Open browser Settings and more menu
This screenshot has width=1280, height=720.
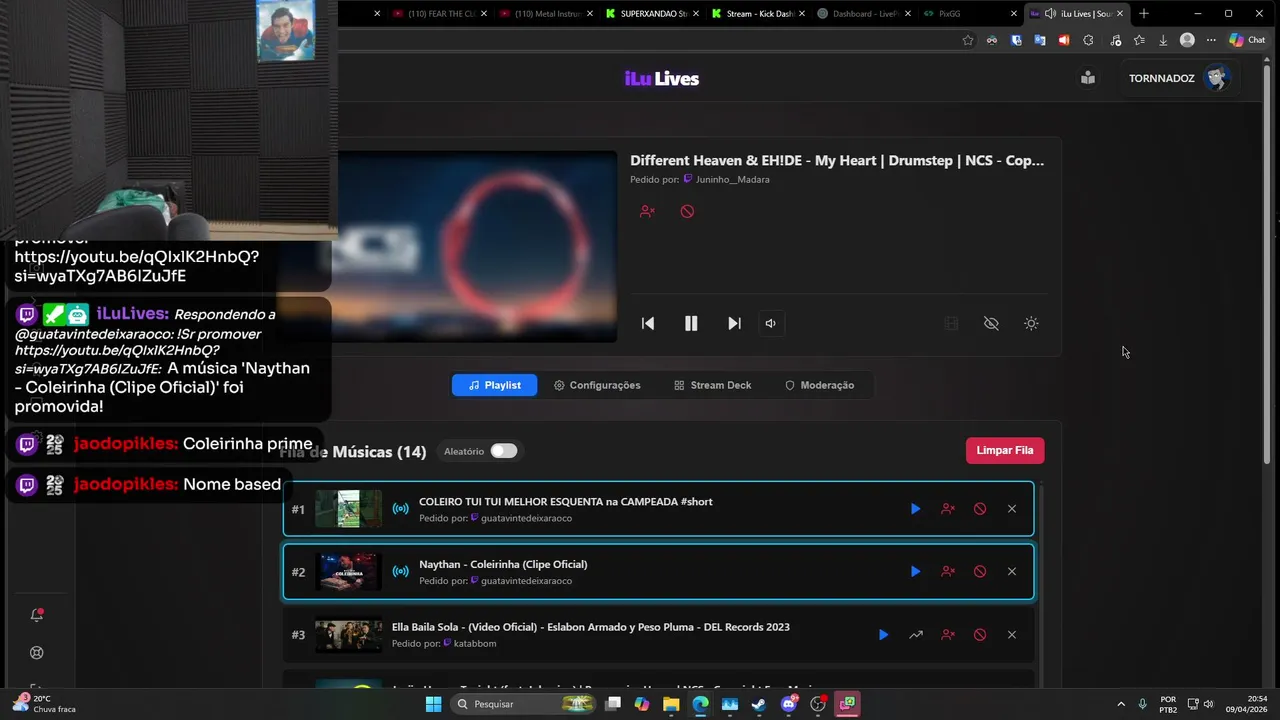1211,40
